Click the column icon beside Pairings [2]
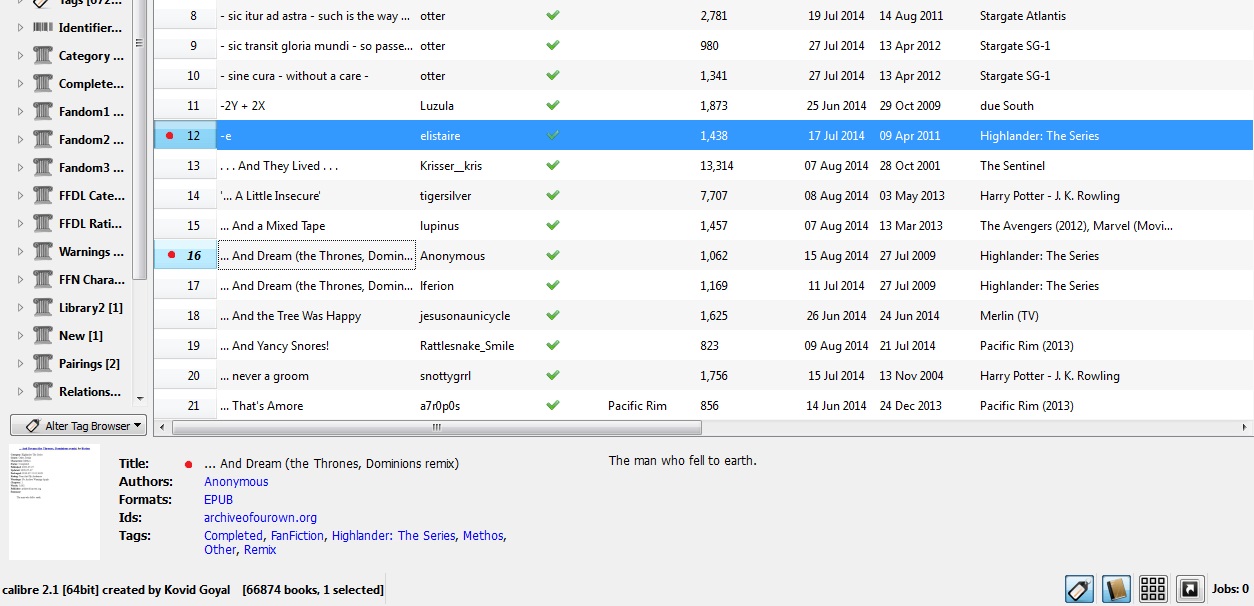Screen dimensions: 1254x606 coord(42,364)
